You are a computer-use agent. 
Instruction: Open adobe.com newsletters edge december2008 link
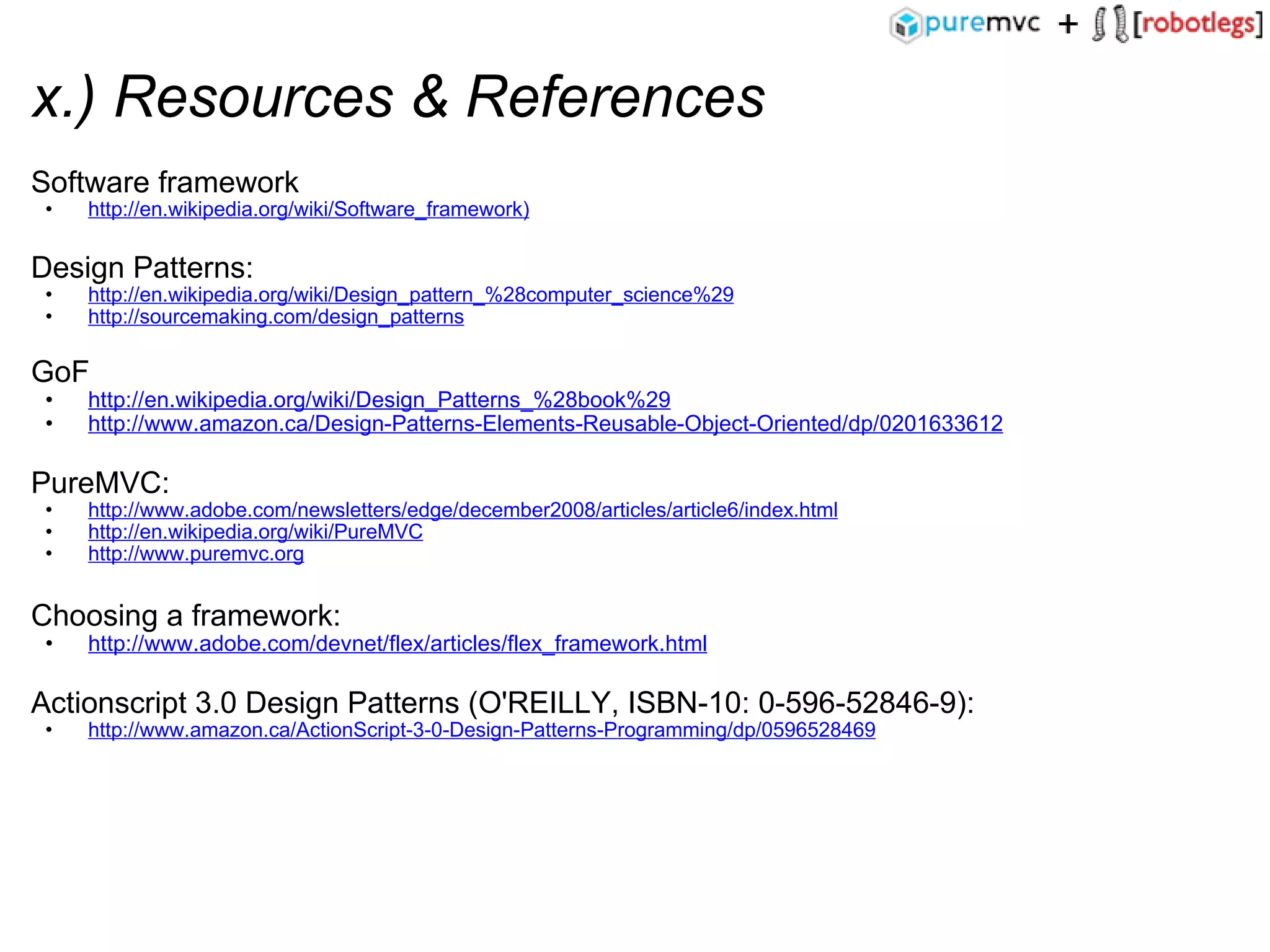[463, 510]
